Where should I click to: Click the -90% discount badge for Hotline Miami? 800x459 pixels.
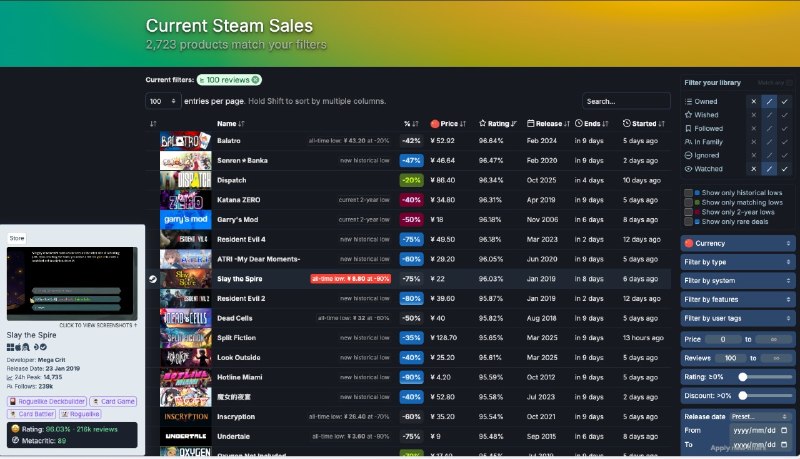point(411,377)
